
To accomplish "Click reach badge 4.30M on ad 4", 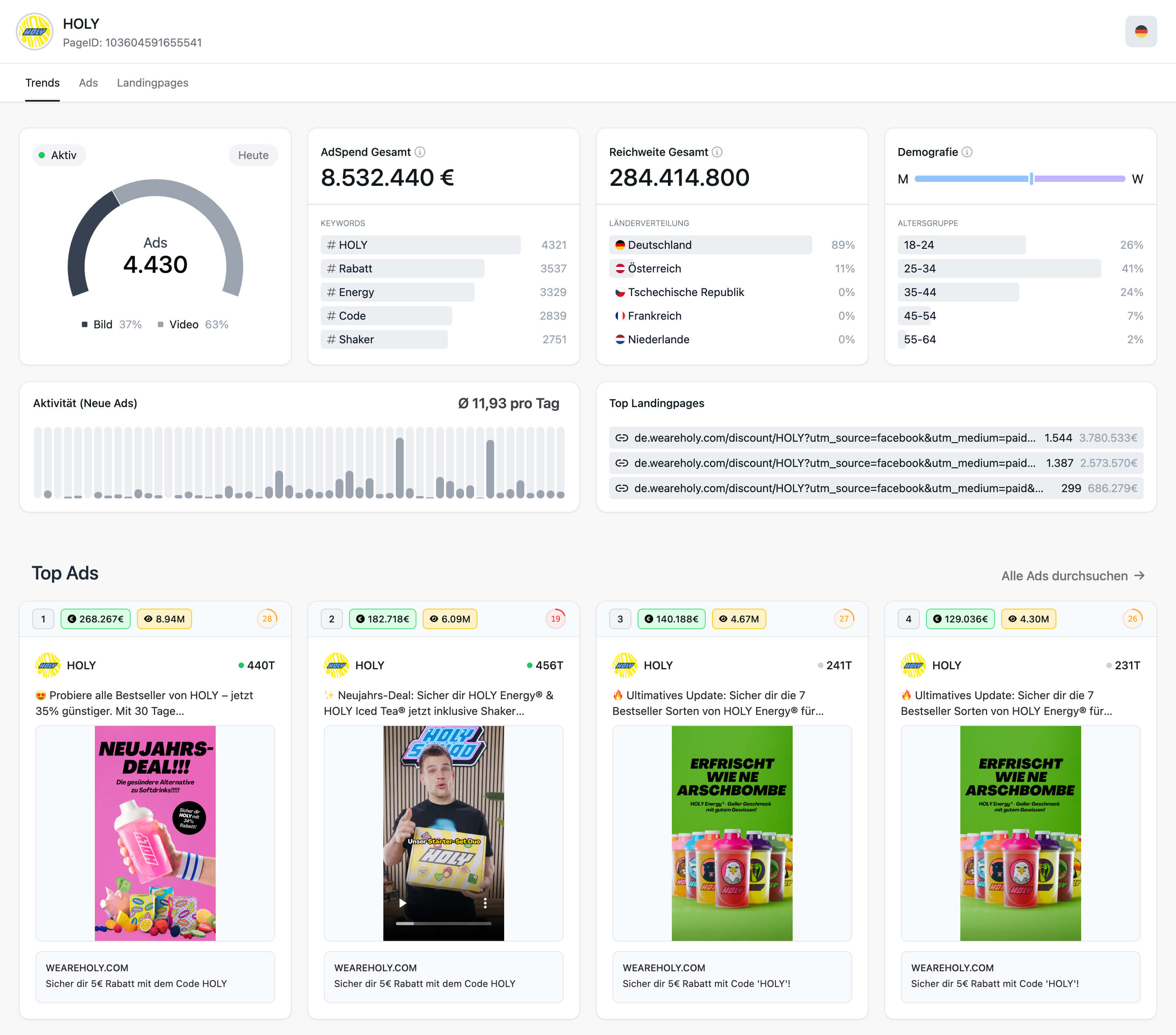I will tap(1029, 619).
